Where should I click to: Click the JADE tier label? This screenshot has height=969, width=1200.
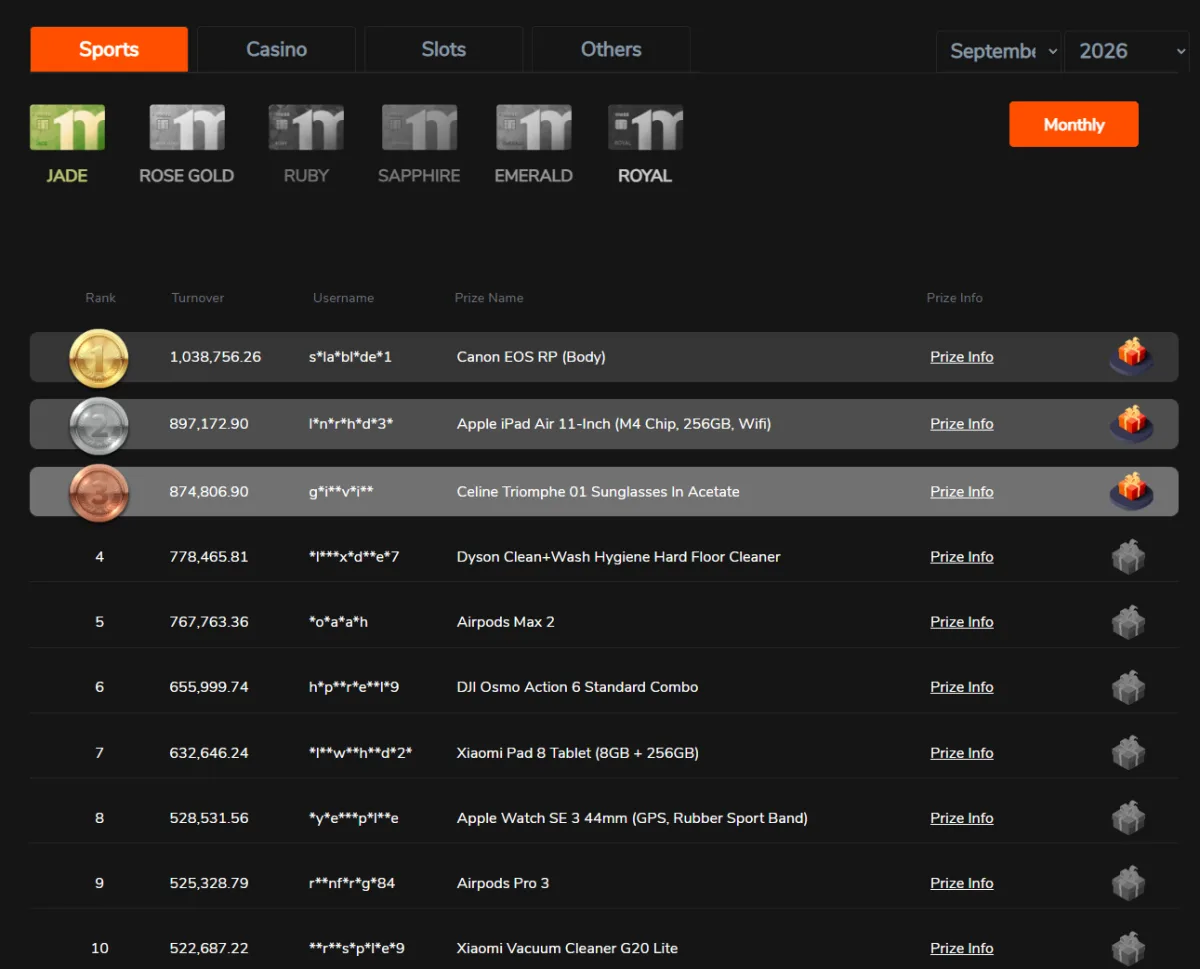click(x=67, y=176)
